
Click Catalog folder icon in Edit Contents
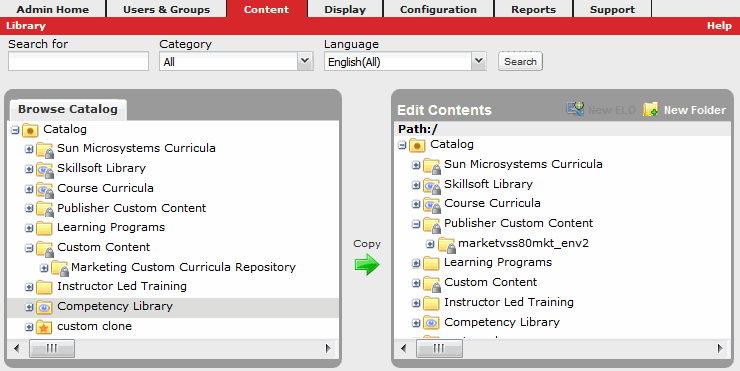(417, 145)
